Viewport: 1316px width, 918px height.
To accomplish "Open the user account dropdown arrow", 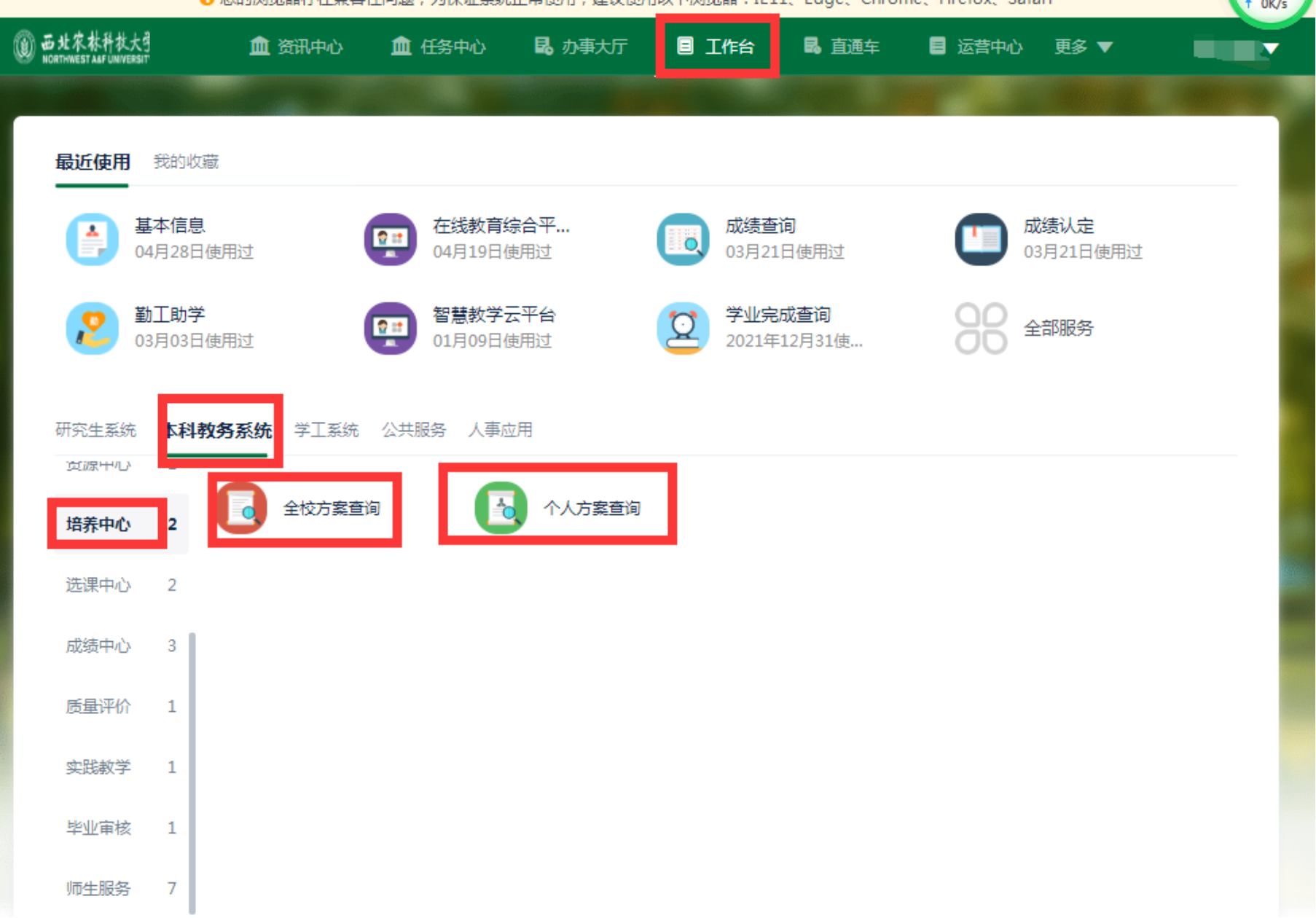I will [x=1271, y=49].
